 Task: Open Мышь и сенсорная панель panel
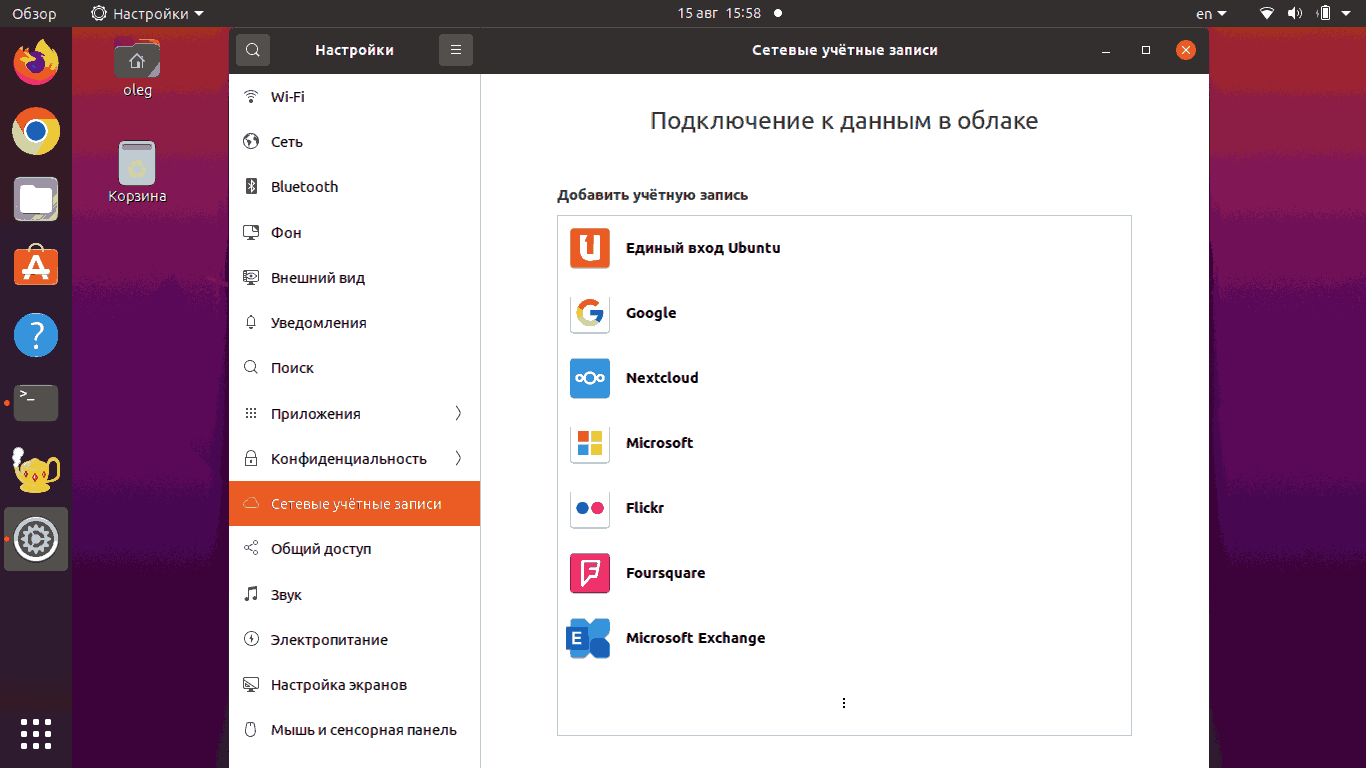pyautogui.click(x=354, y=730)
